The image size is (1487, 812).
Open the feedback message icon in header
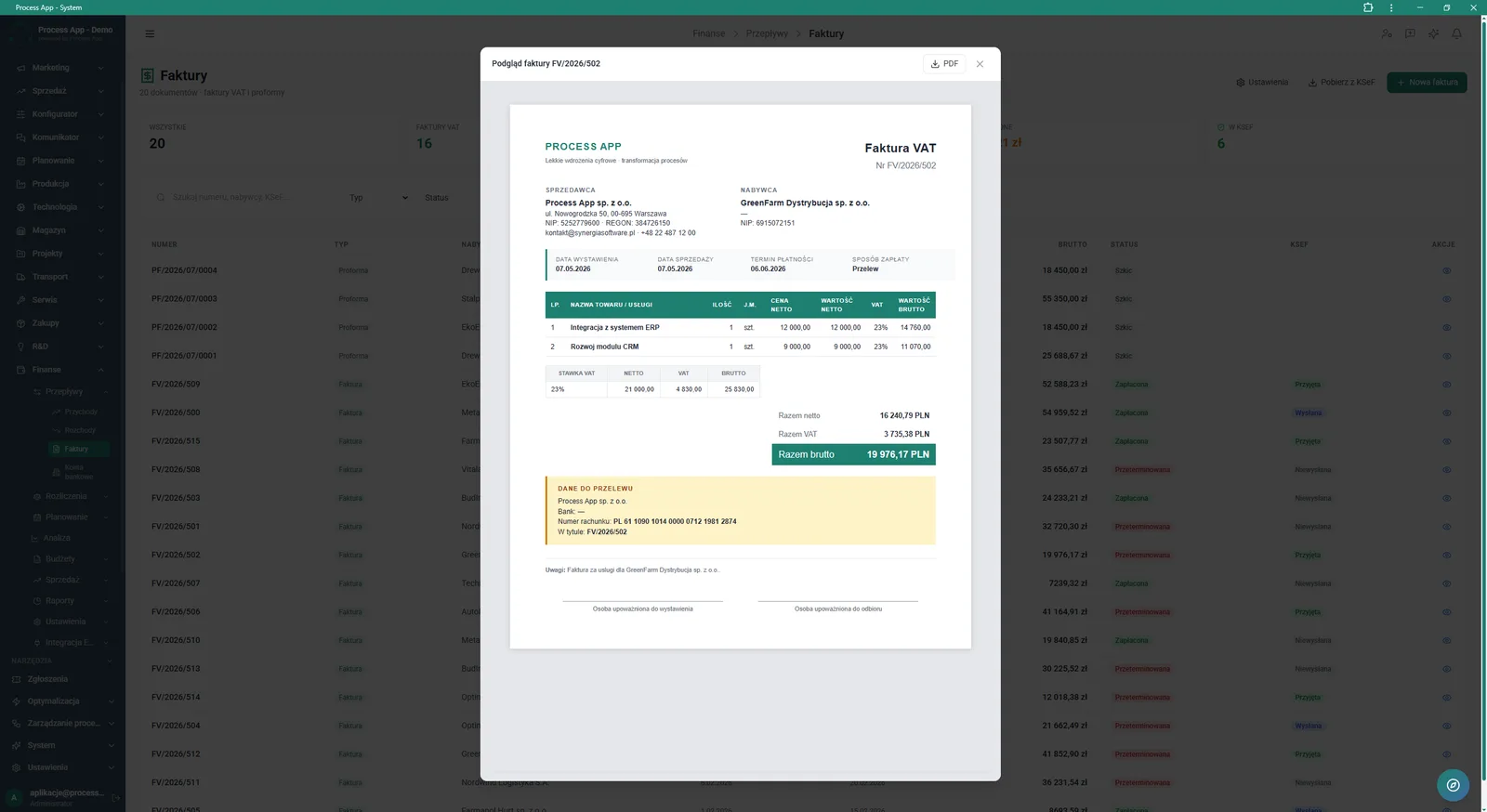click(1410, 33)
